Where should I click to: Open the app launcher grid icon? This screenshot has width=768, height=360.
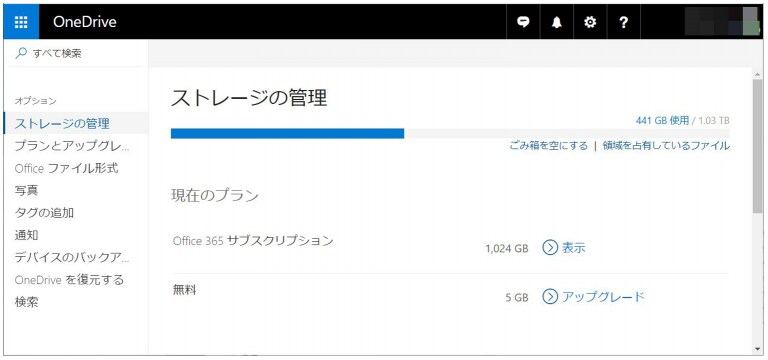[x=21, y=22]
